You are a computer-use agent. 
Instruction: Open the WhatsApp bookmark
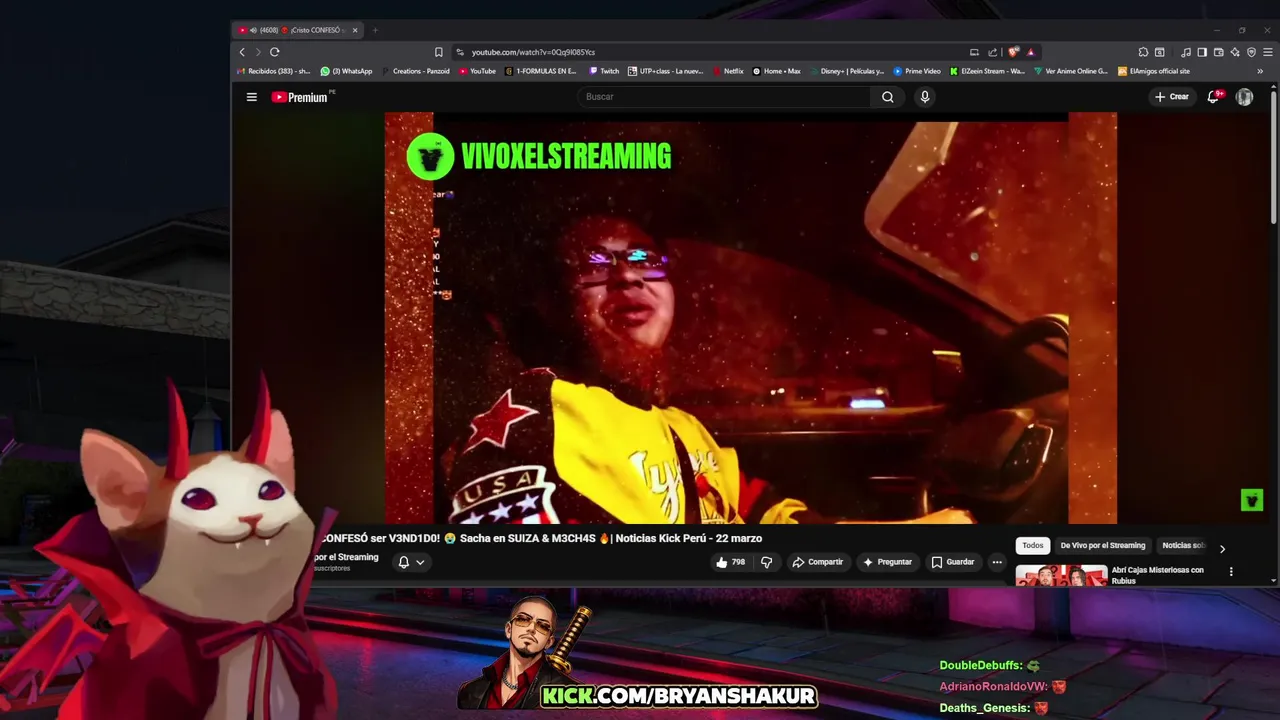point(346,71)
